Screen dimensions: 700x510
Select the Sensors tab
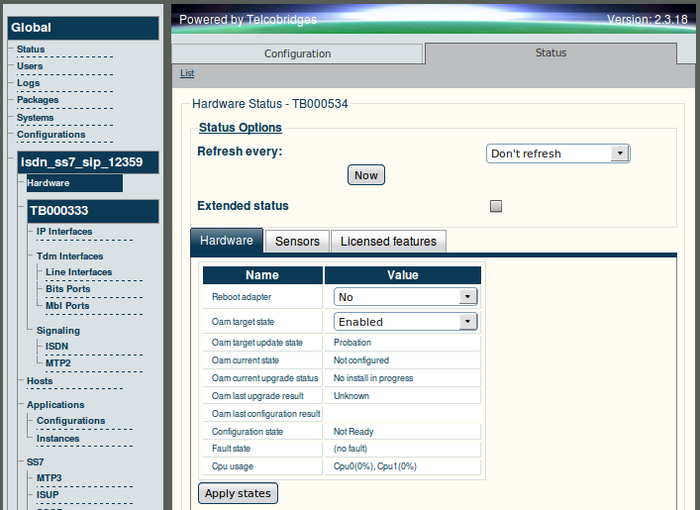coord(297,241)
